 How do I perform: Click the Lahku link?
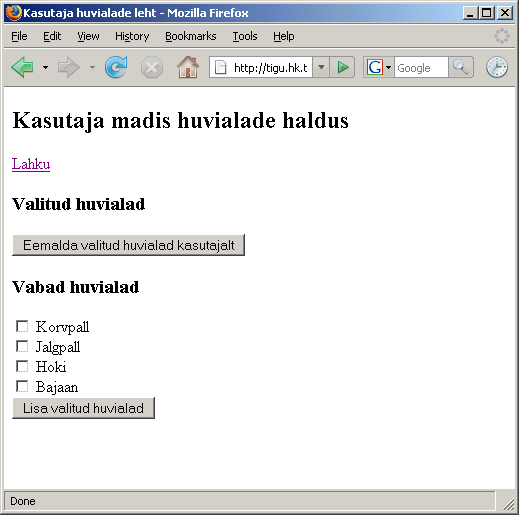click(31, 164)
